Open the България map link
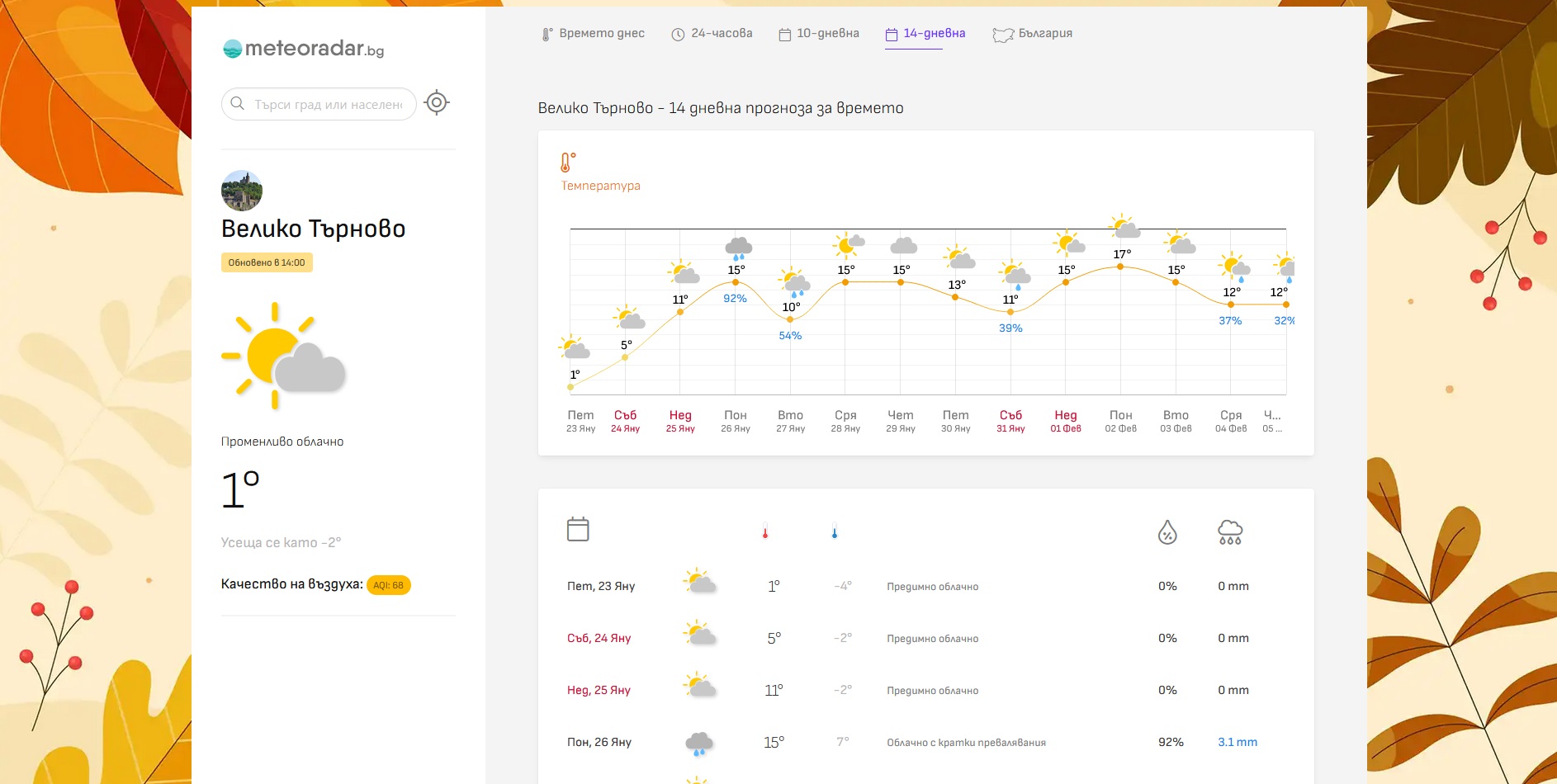 (x=1032, y=34)
